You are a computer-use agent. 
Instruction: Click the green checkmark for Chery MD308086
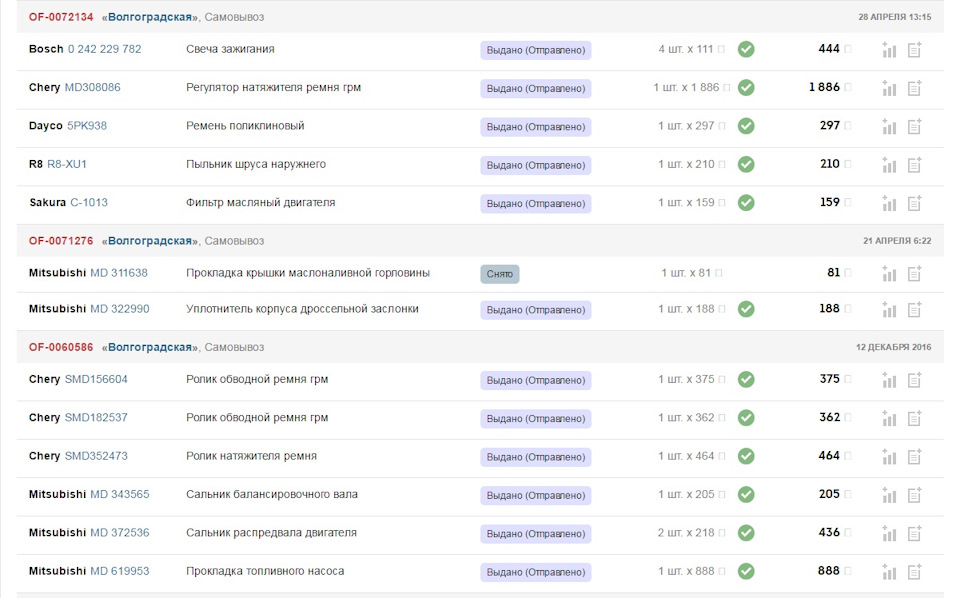[746, 88]
